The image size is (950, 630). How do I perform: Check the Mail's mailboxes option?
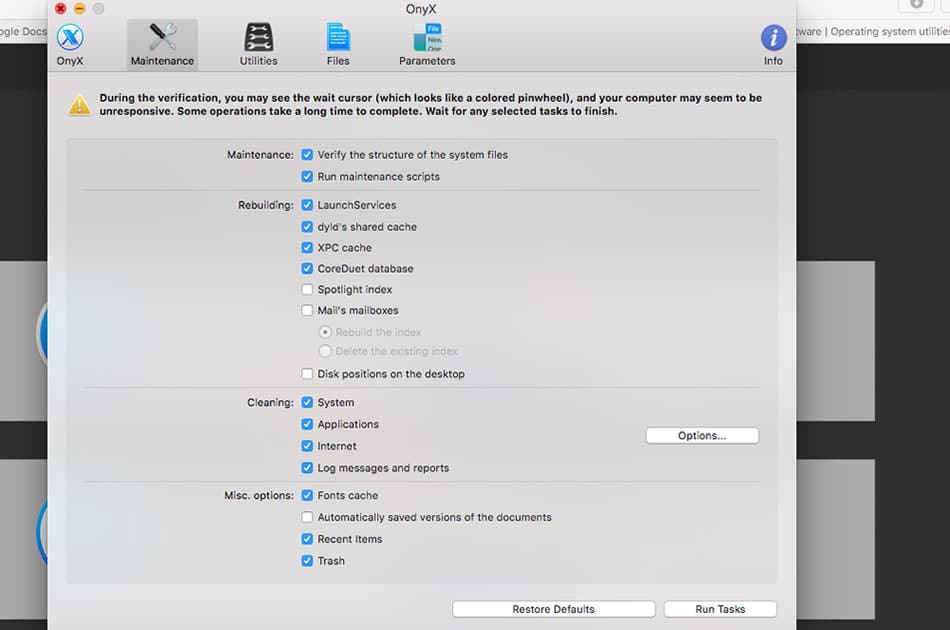[307, 310]
